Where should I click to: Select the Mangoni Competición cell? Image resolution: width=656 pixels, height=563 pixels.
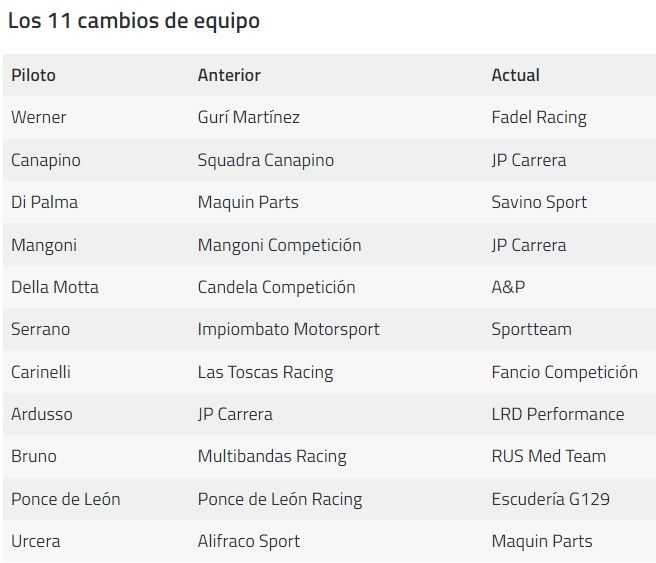[279, 245]
